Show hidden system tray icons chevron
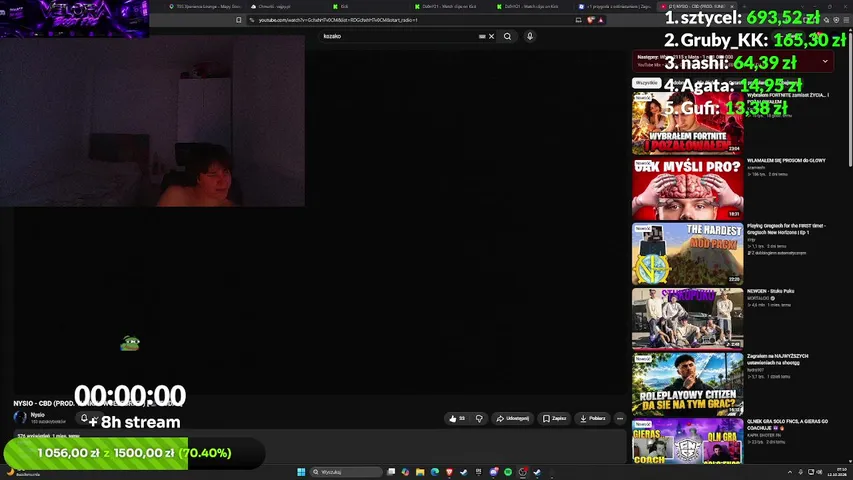 click(x=789, y=472)
